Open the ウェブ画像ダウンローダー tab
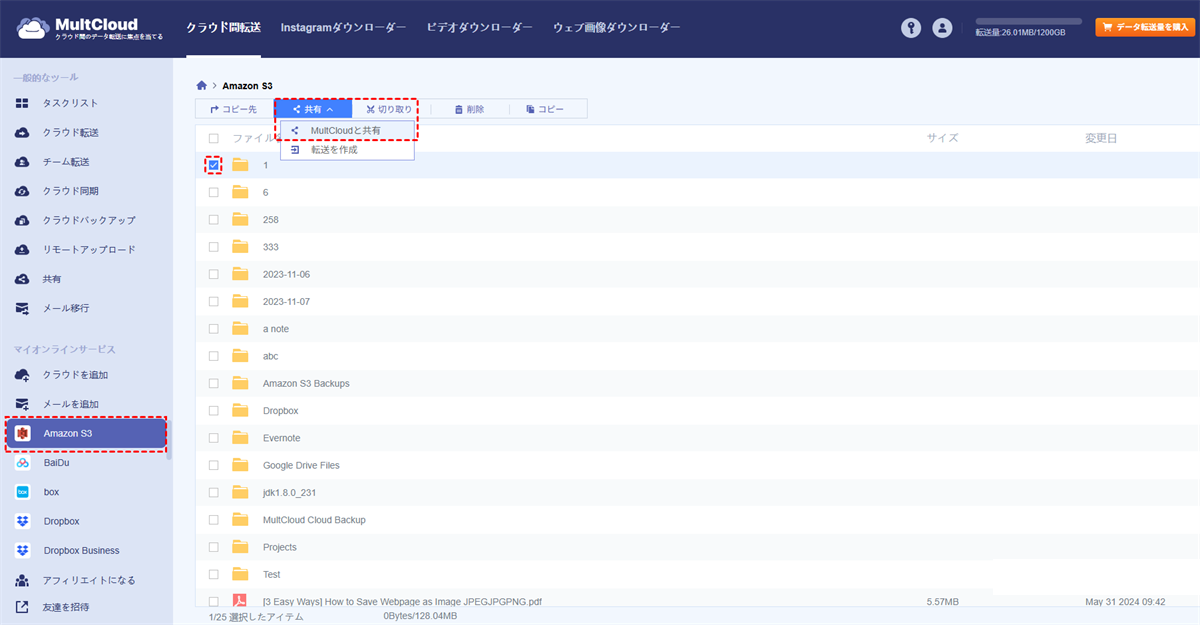The width and height of the screenshot is (1200, 625). pyautogui.click(x=617, y=28)
